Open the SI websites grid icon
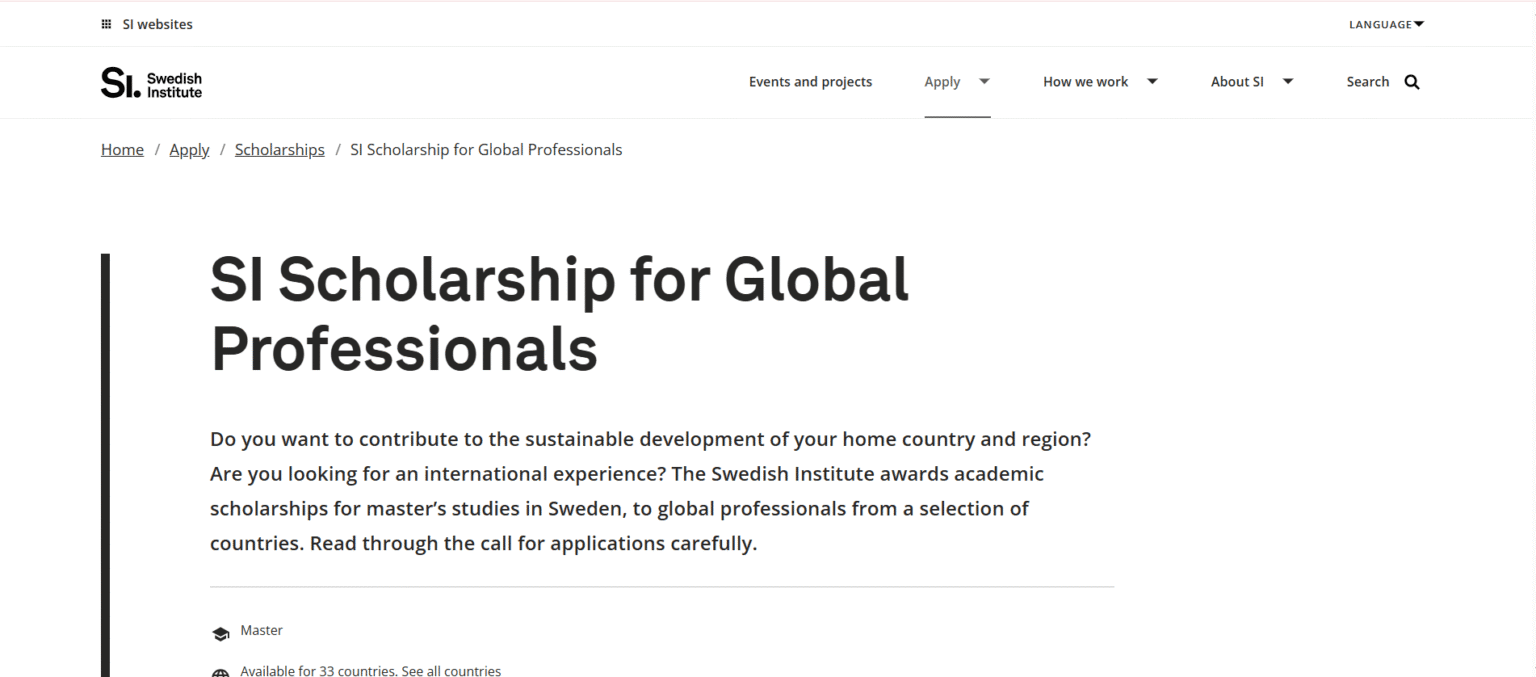Viewport: 1536px width, 677px height. pyautogui.click(x=106, y=23)
